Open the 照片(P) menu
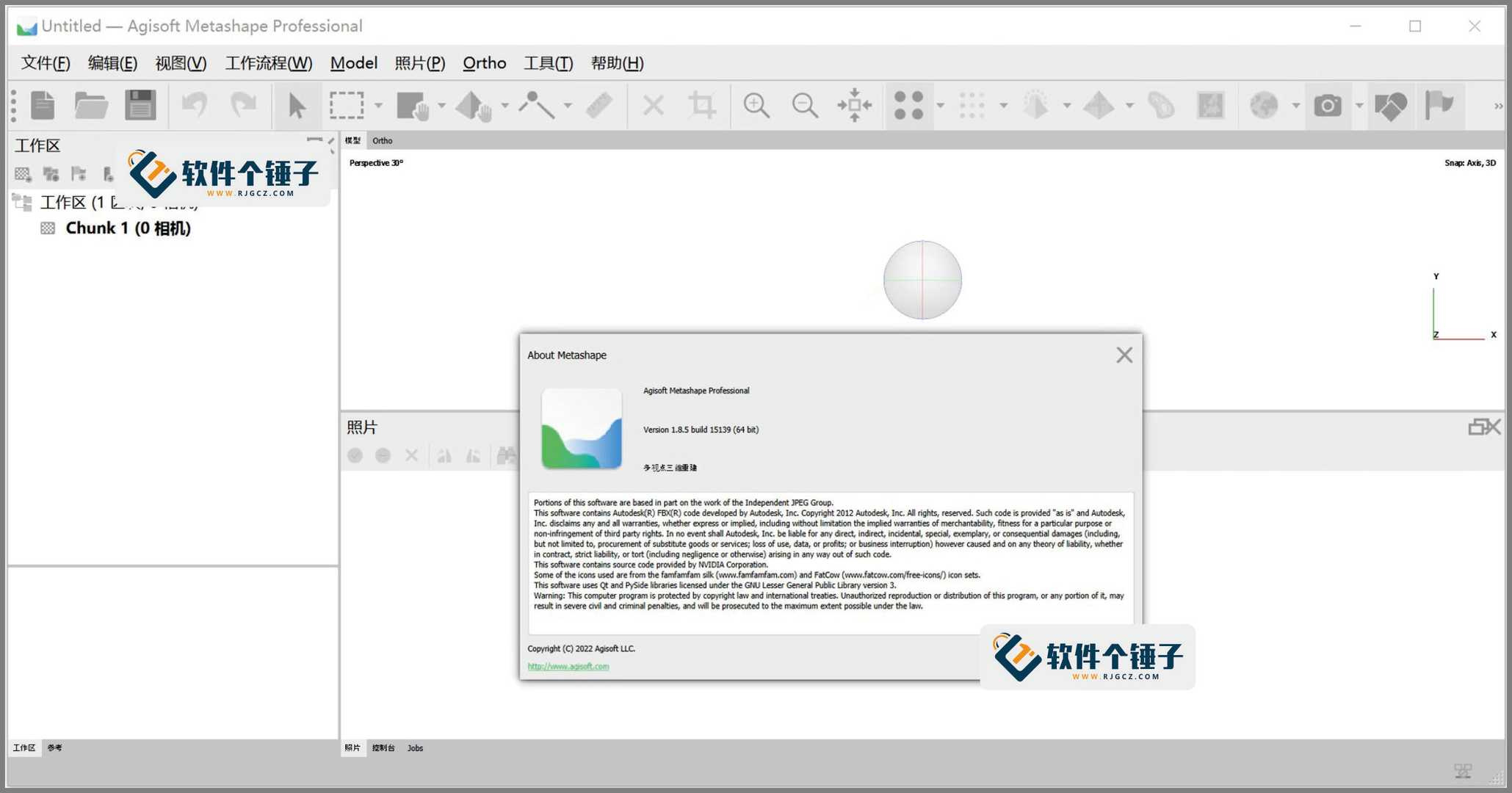Image resolution: width=1512 pixels, height=793 pixels. [420, 63]
